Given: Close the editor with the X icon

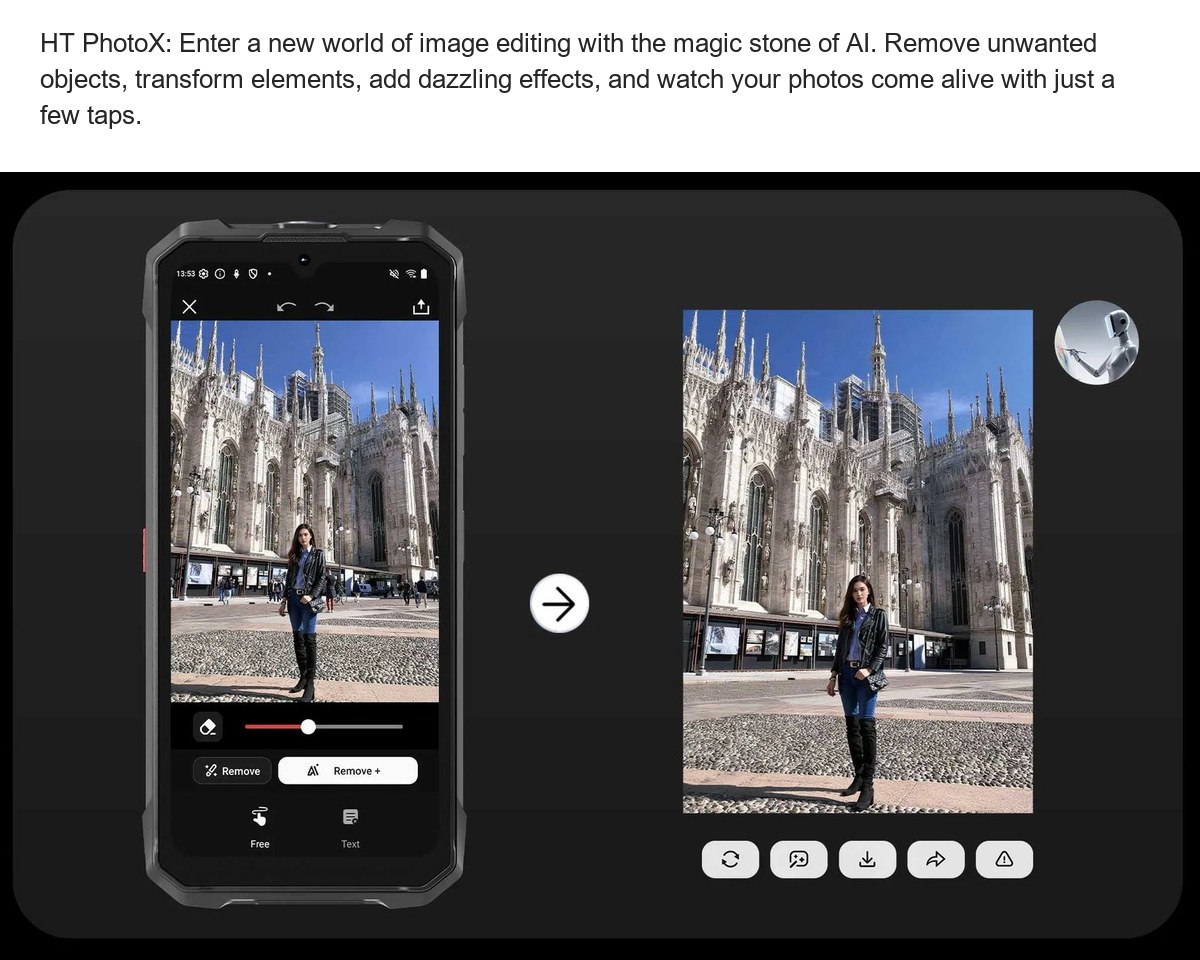Looking at the screenshot, I should pyautogui.click(x=189, y=307).
